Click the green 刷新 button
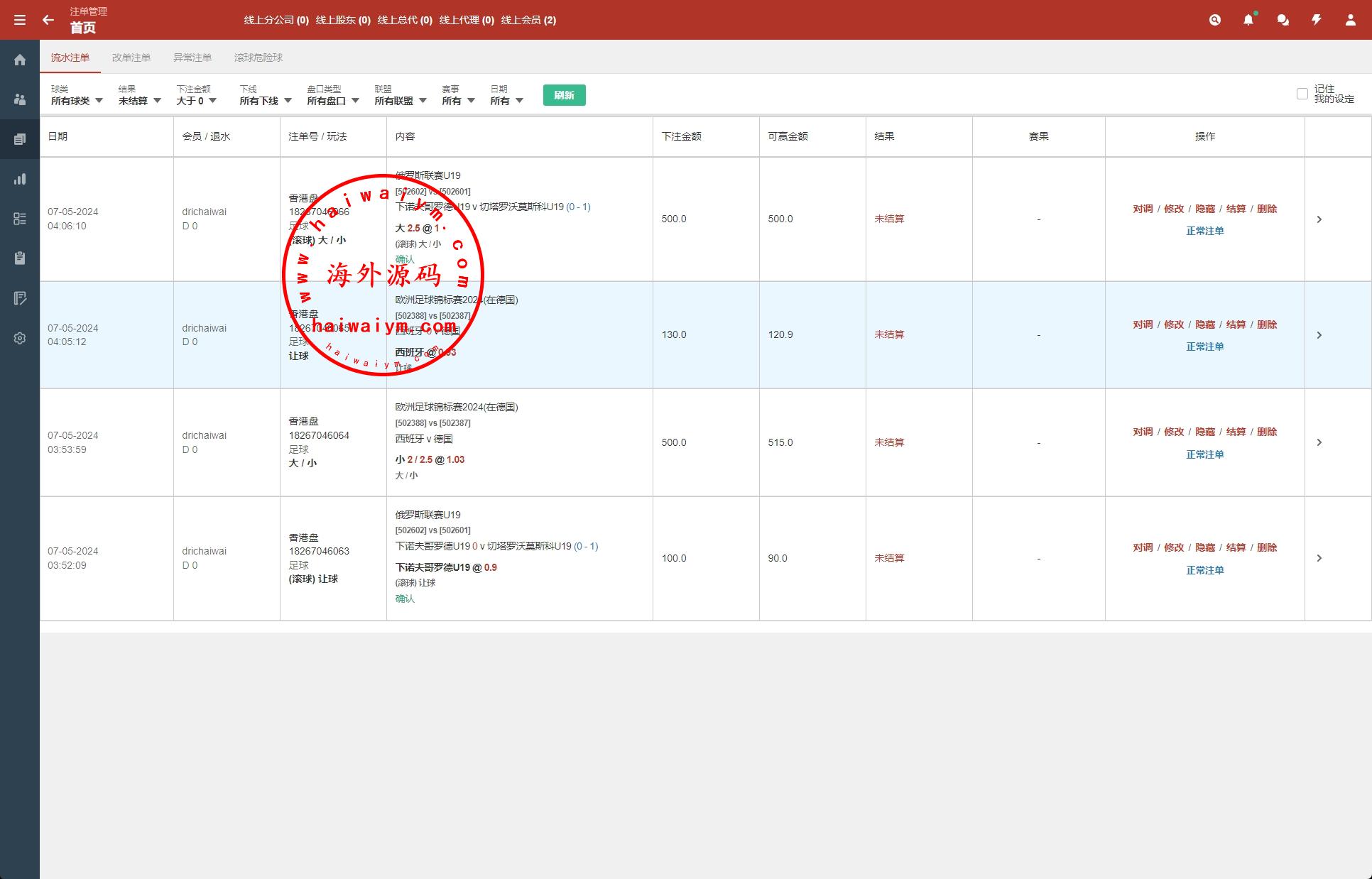1372x879 pixels. [x=564, y=95]
